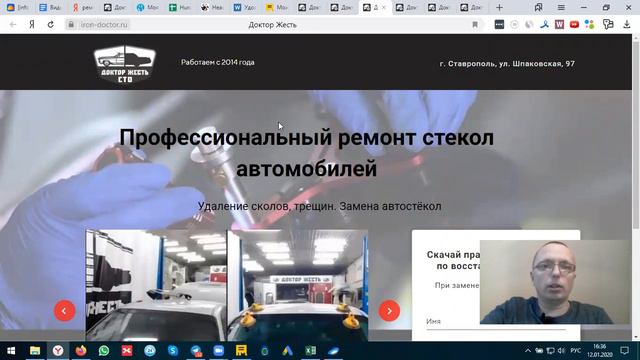This screenshot has width=640, height=360.
Task: Launch Firefox from the taskbar
Action: tap(81, 351)
